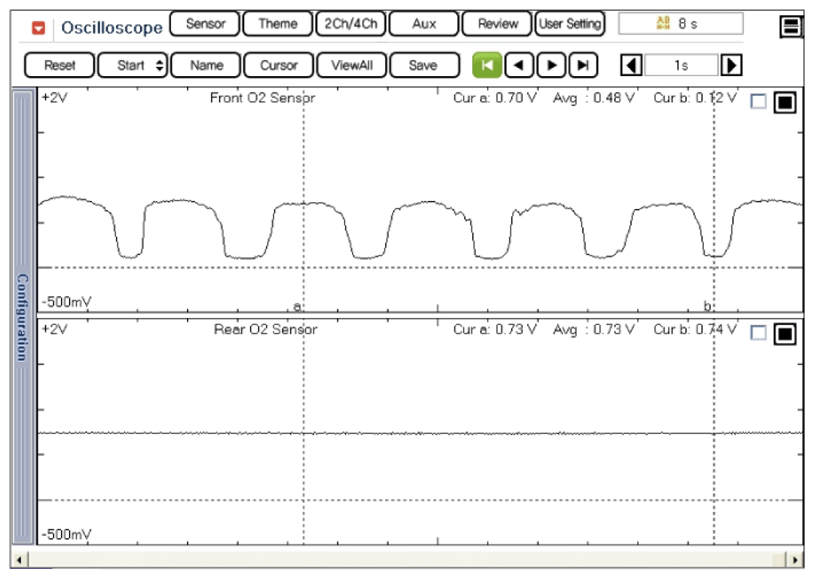
Task: Open the layout icon at top right
Action: click(x=791, y=27)
